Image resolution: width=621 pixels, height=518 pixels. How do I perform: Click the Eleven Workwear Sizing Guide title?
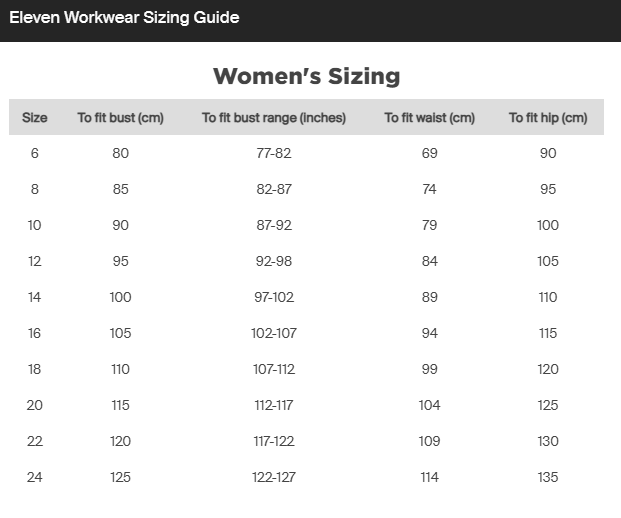124,18
